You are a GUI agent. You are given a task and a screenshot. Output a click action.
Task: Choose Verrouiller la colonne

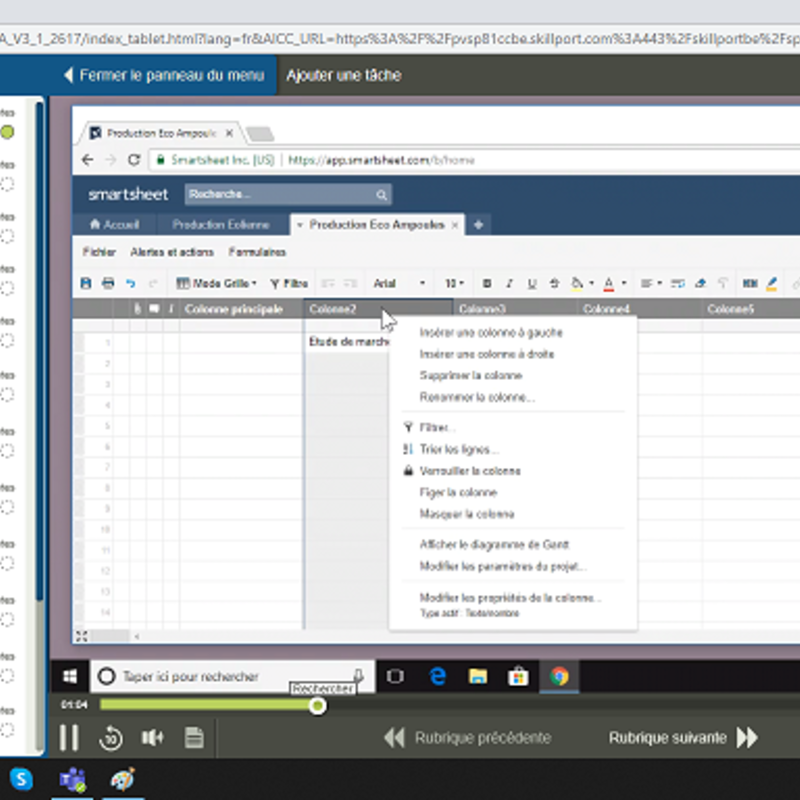[x=470, y=471]
